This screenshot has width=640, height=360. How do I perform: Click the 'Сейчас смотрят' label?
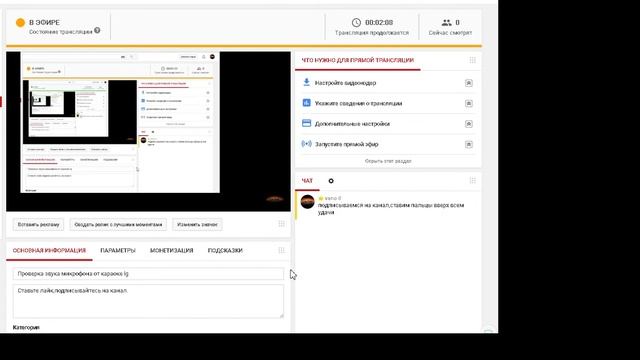pyautogui.click(x=450, y=33)
